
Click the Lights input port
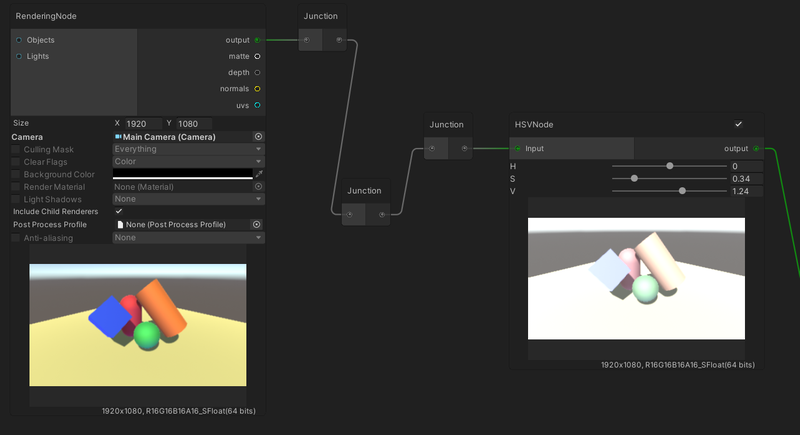click(x=19, y=57)
